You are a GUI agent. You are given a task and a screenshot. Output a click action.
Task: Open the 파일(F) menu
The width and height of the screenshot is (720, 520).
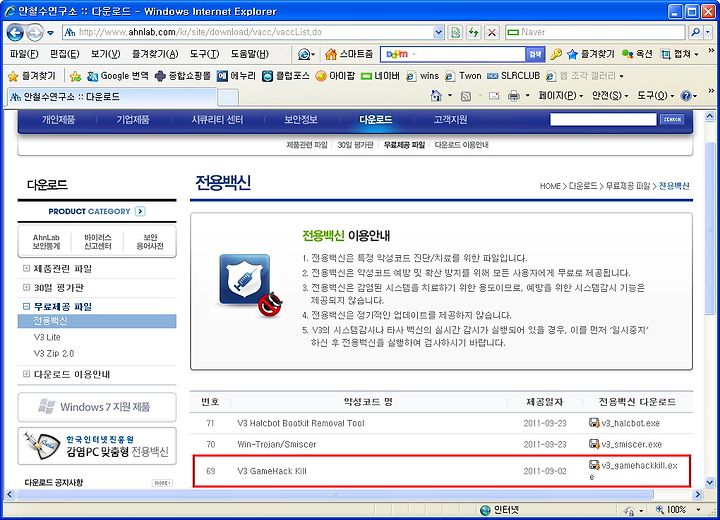24,54
